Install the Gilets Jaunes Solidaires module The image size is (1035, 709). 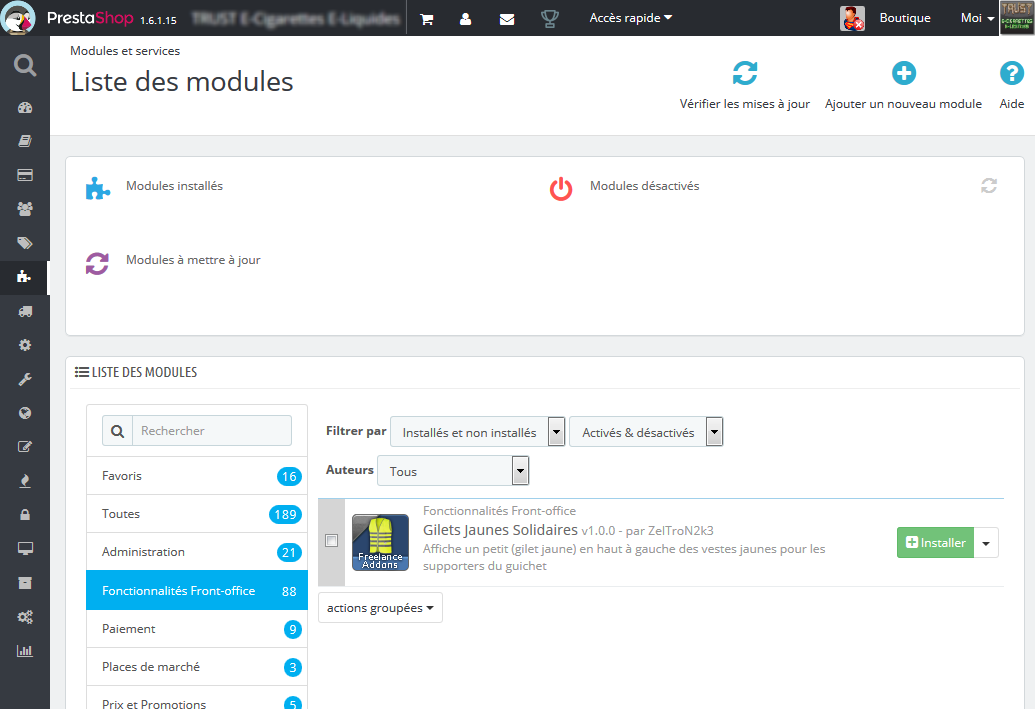(935, 543)
